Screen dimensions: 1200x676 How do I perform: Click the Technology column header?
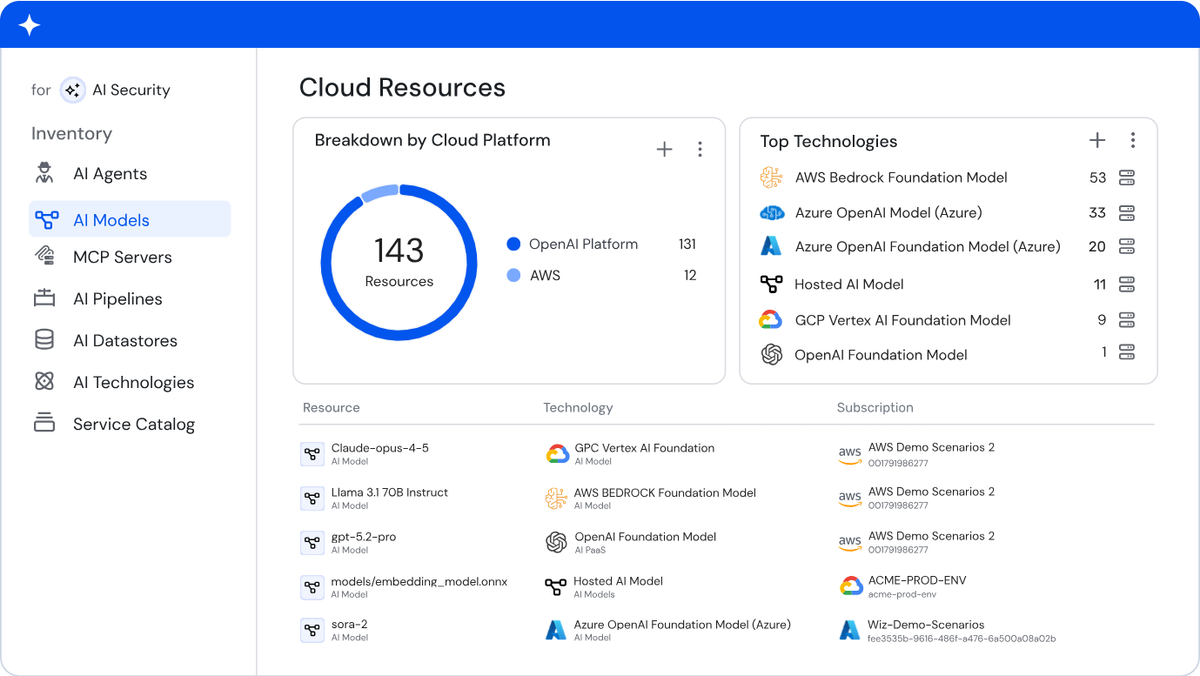(578, 408)
